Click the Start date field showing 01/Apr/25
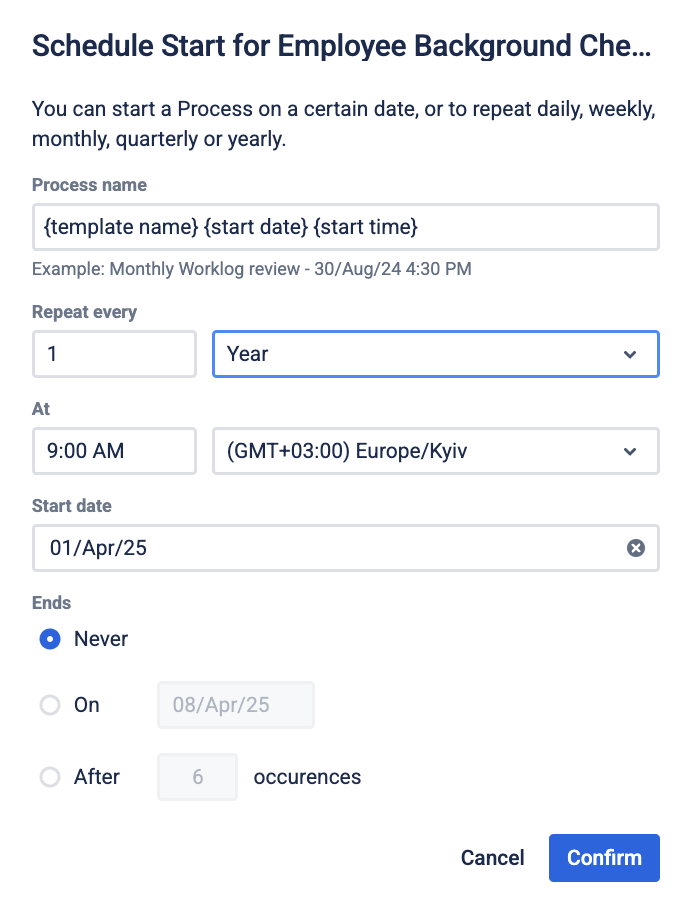 [x=330, y=548]
